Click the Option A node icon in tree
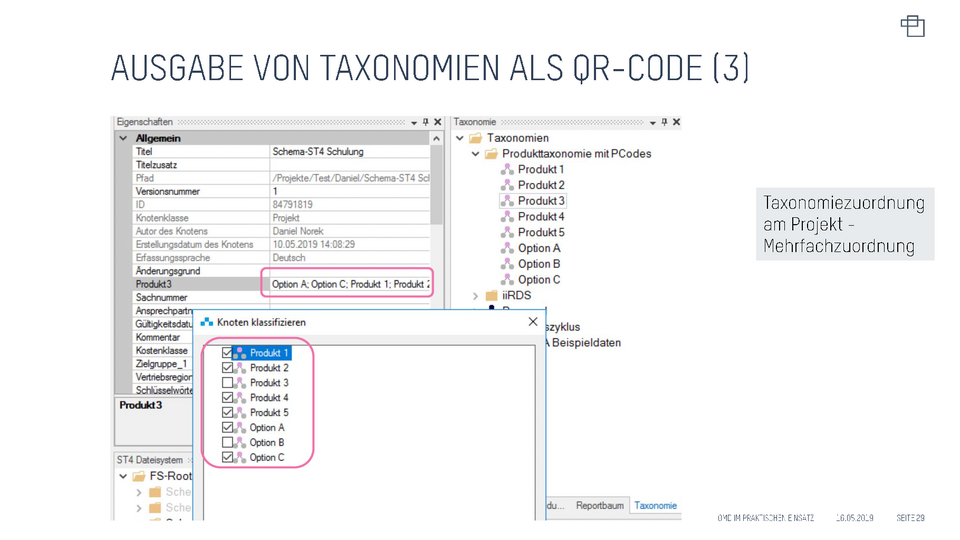Image resolution: width=960 pixels, height=540 pixels. coord(507,248)
